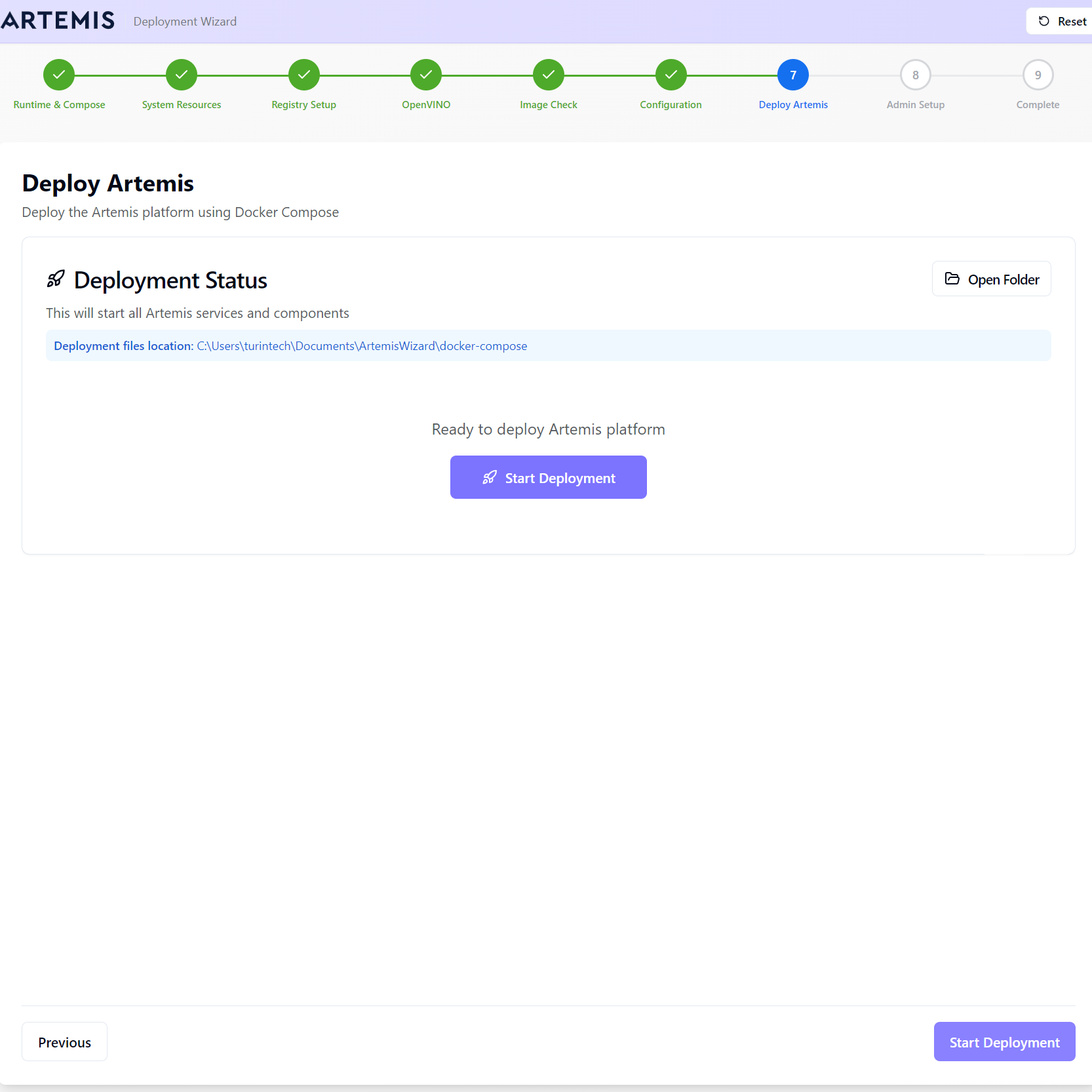The width and height of the screenshot is (1092, 1092).
Task: Select the System Resources completed step icon
Action: [181, 75]
